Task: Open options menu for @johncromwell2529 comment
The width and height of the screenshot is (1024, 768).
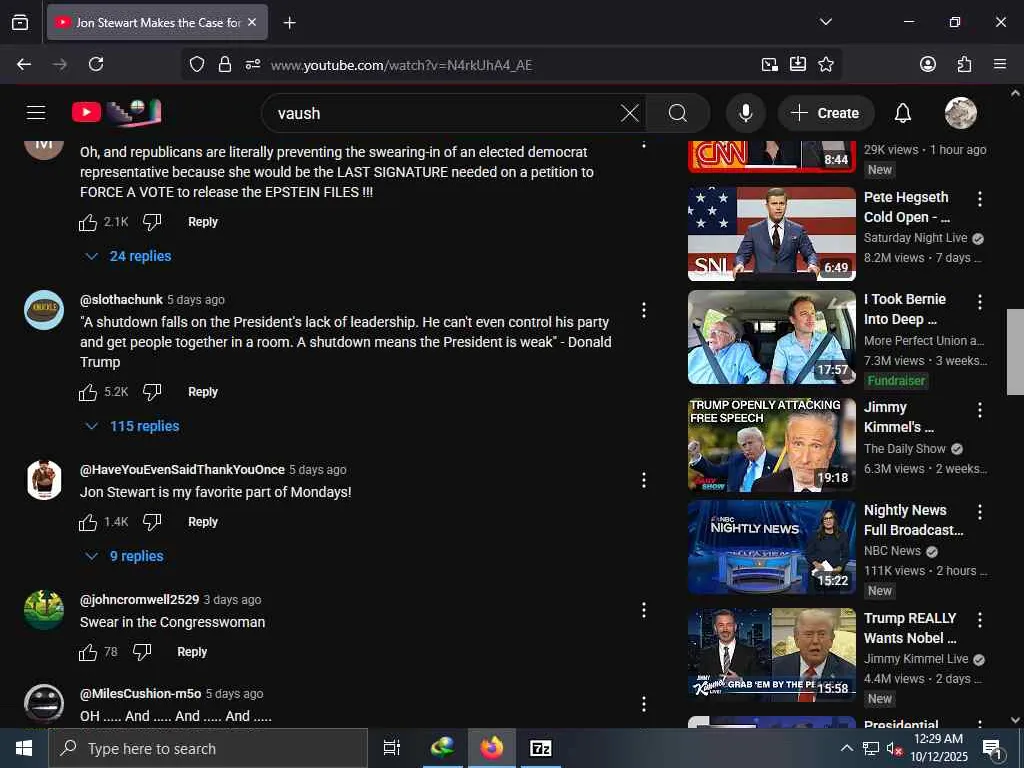Action: point(644,610)
